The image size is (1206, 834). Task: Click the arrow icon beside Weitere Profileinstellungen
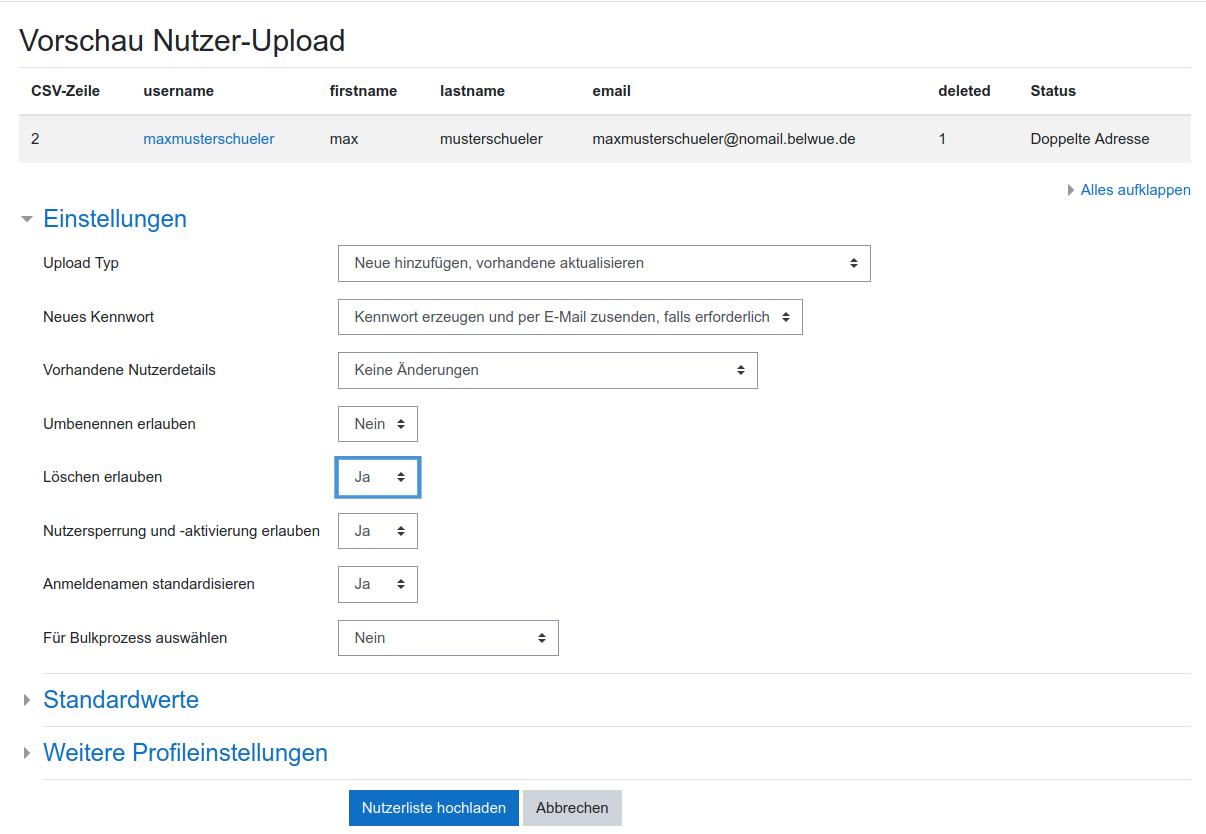(x=27, y=754)
